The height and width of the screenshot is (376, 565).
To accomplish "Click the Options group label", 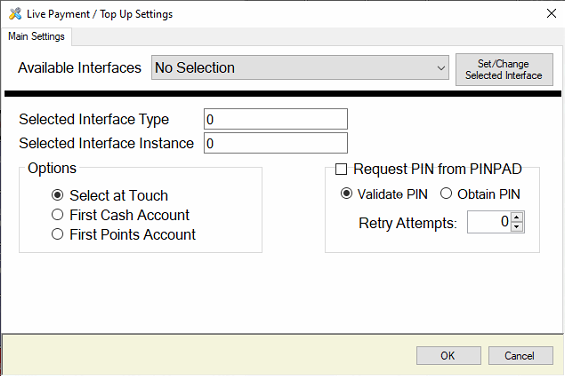I will pyautogui.click(x=52, y=168).
